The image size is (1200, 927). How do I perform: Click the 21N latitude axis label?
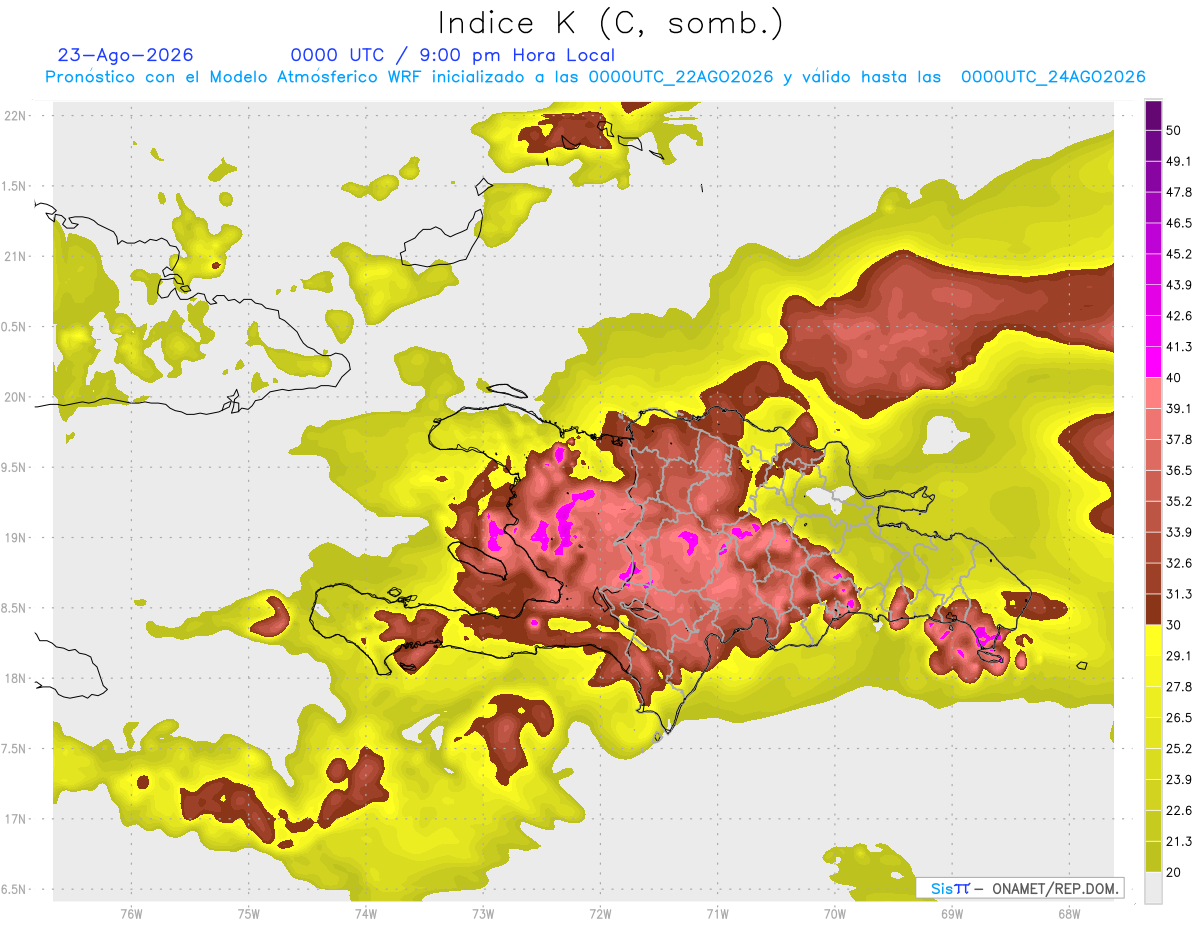pyautogui.click(x=15, y=256)
